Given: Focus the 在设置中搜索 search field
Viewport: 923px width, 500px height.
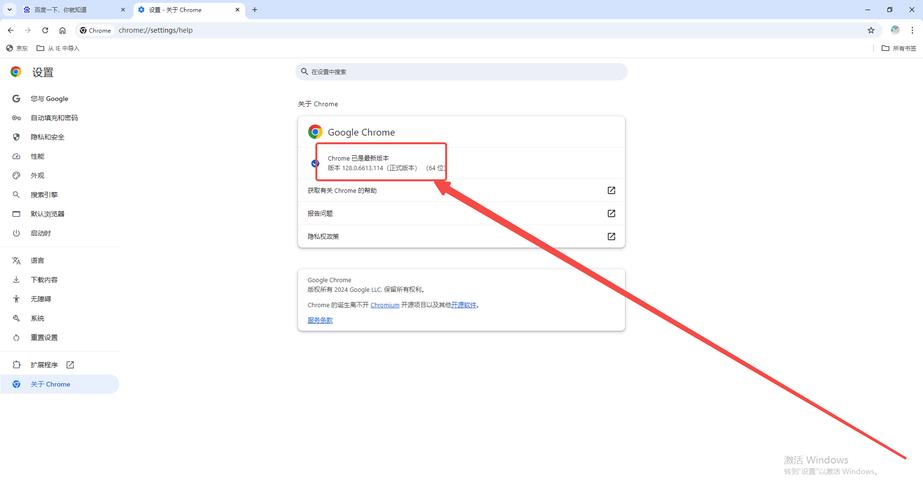Looking at the screenshot, I should tap(462, 72).
